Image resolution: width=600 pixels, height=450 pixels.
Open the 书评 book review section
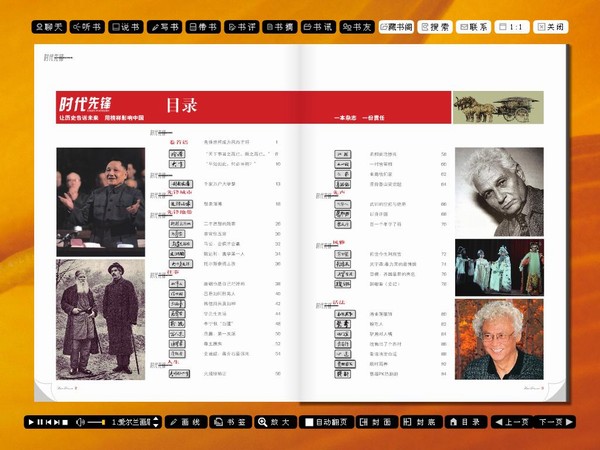pyautogui.click(x=242, y=27)
